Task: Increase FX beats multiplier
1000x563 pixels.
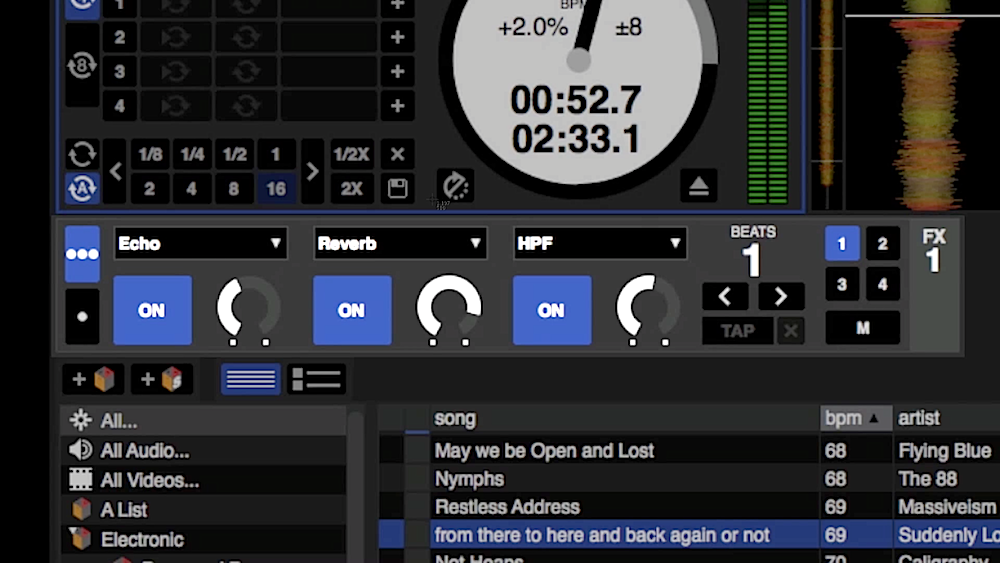Action: coord(781,296)
